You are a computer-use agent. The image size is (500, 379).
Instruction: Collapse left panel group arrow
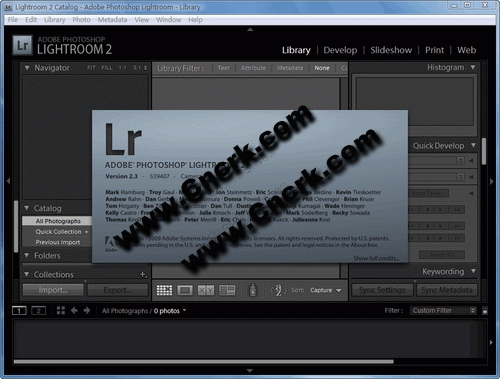(8, 181)
